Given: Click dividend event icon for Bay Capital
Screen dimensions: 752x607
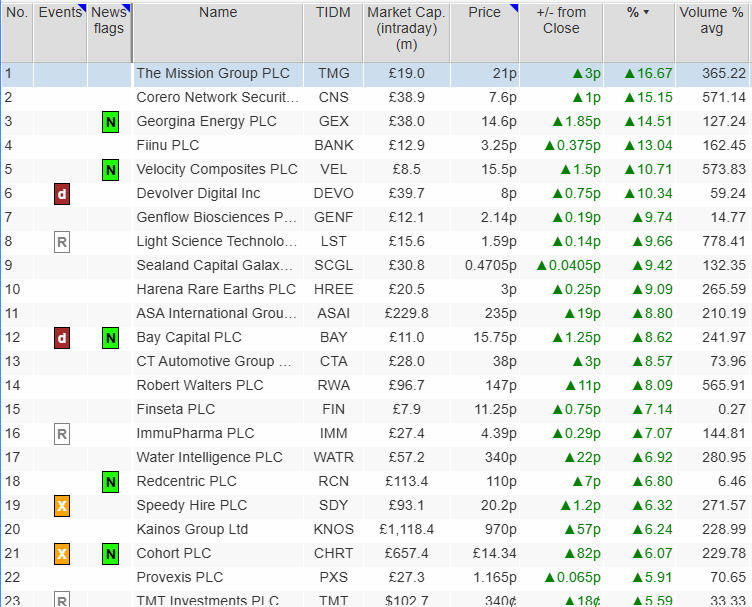Looking at the screenshot, I should [x=62, y=338].
